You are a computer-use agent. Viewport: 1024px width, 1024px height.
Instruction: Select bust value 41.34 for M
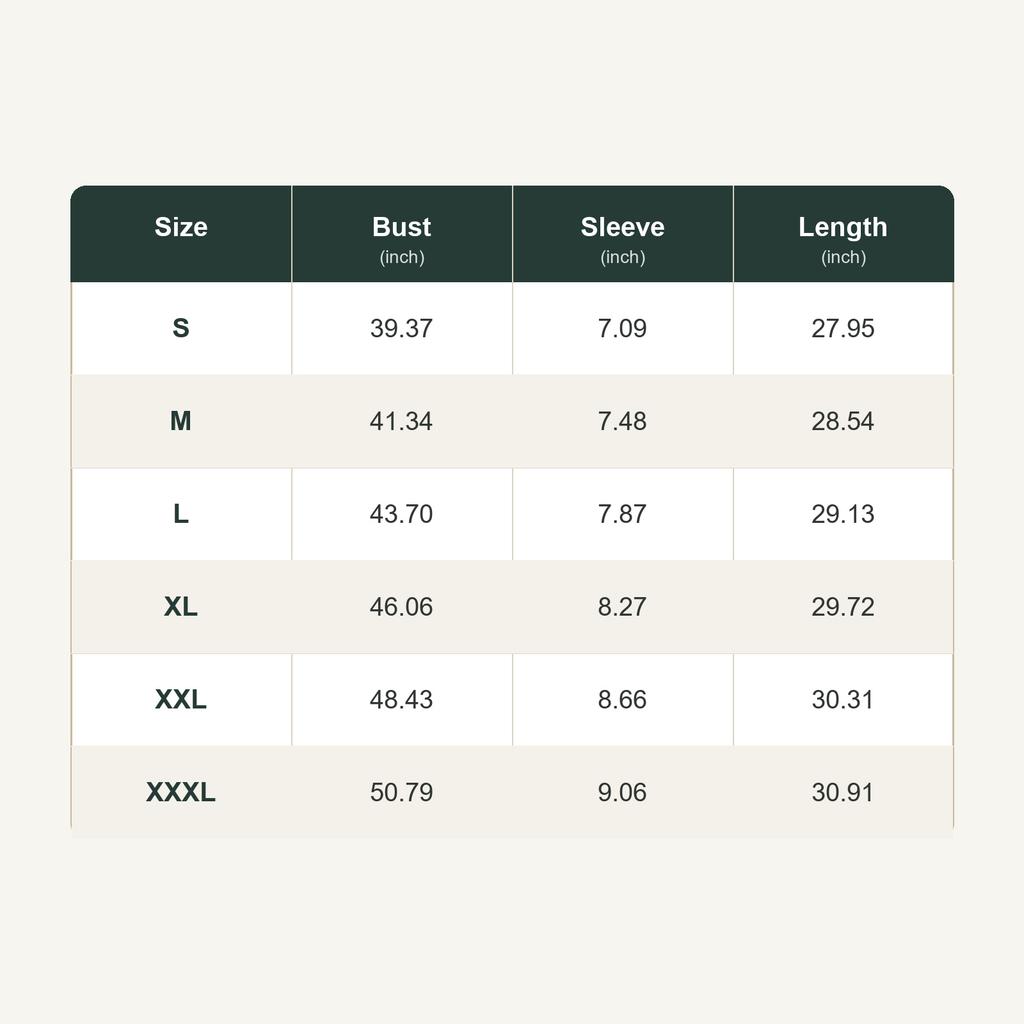tap(402, 421)
